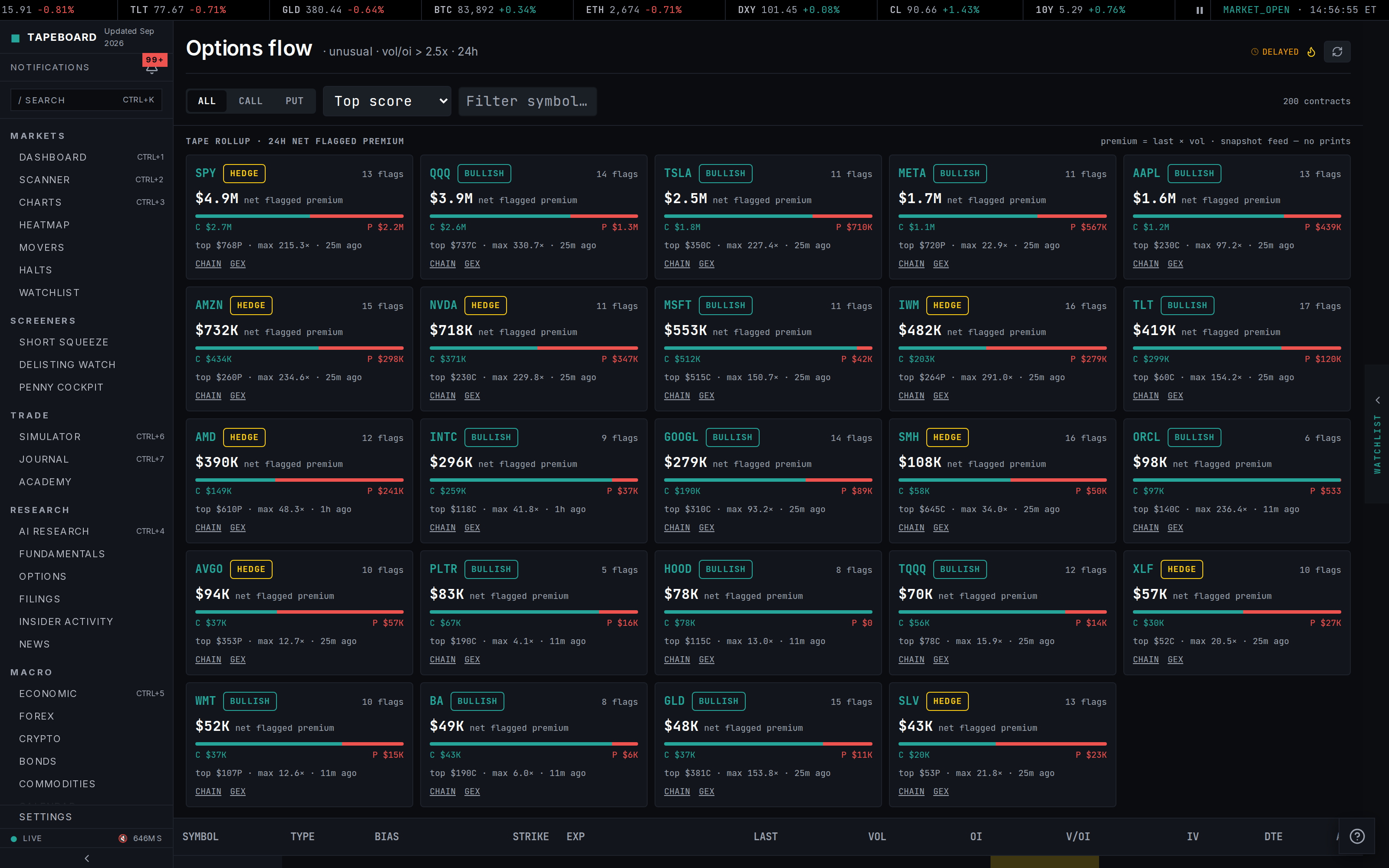Viewport: 1389px width, 868px height.
Task: Click the green LIVE status dot
Action: [14, 839]
